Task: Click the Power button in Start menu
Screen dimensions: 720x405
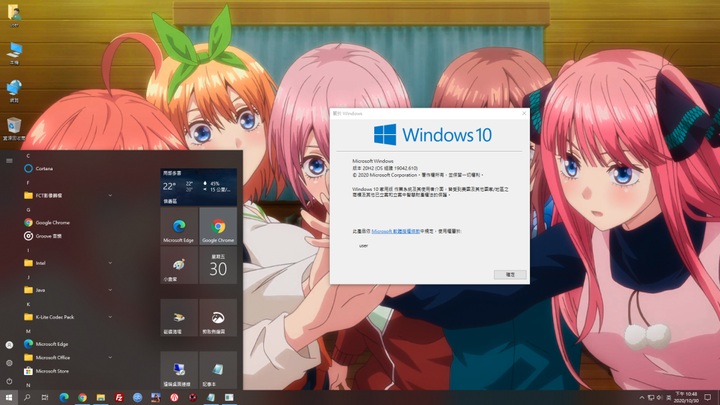Action: [9, 381]
